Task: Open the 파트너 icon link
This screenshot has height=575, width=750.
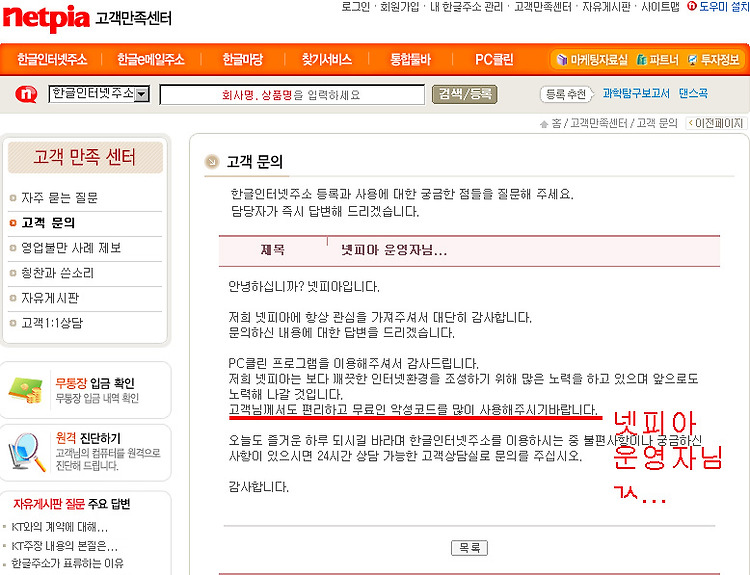Action: (658, 60)
